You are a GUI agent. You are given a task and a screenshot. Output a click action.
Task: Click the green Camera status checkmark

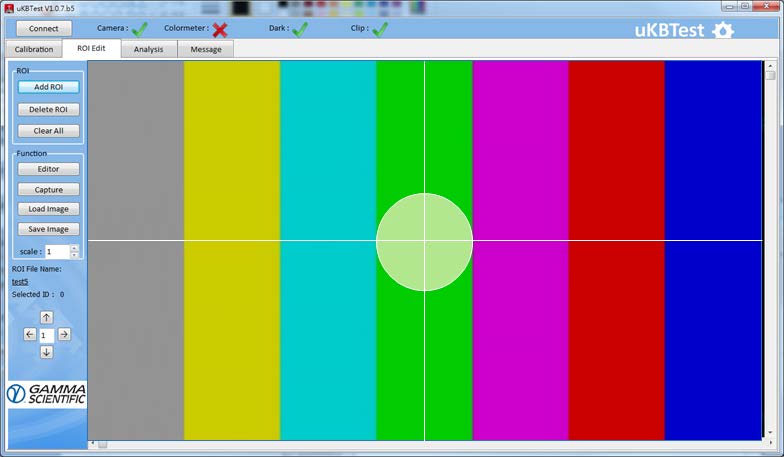(140, 29)
